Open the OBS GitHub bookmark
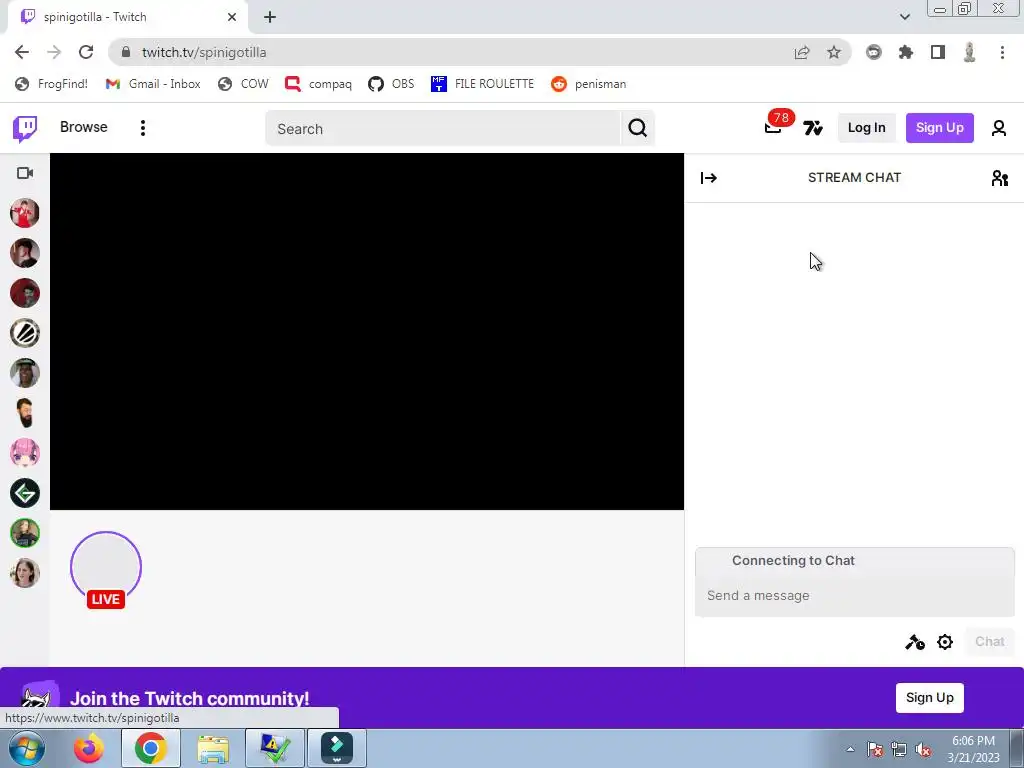The height and width of the screenshot is (768, 1024). pyautogui.click(x=391, y=84)
